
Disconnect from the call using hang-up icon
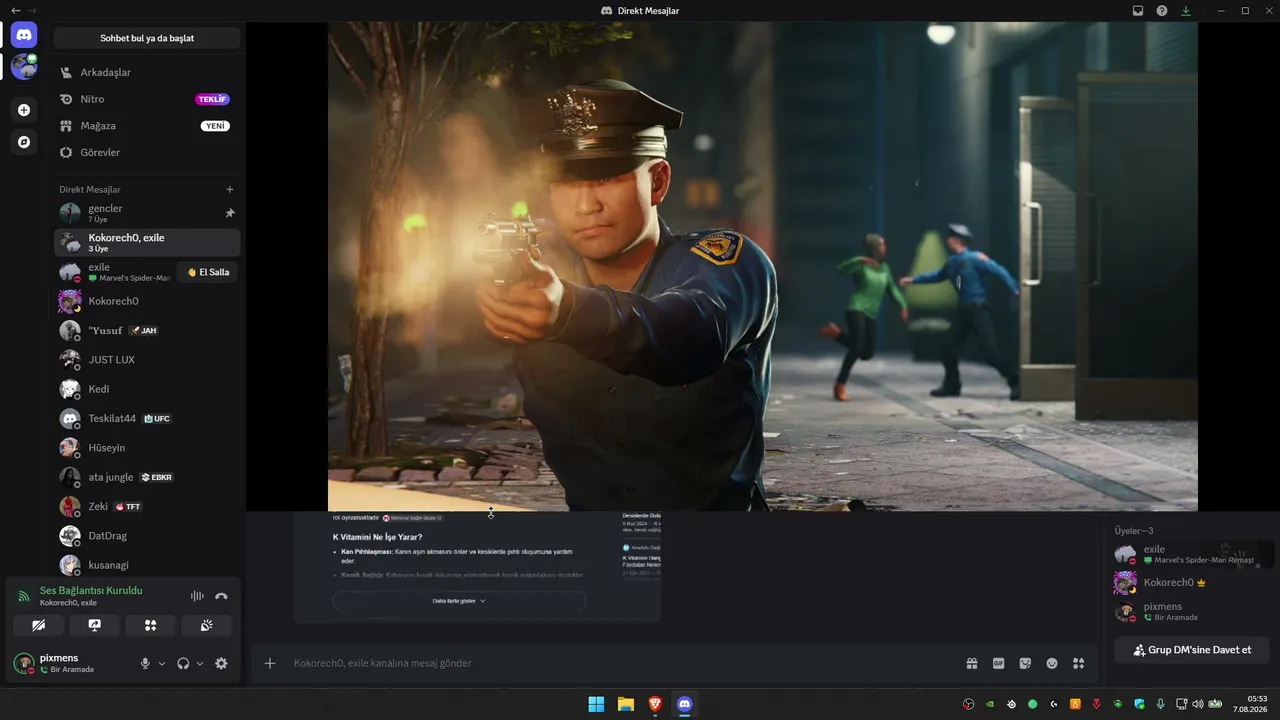(x=221, y=596)
